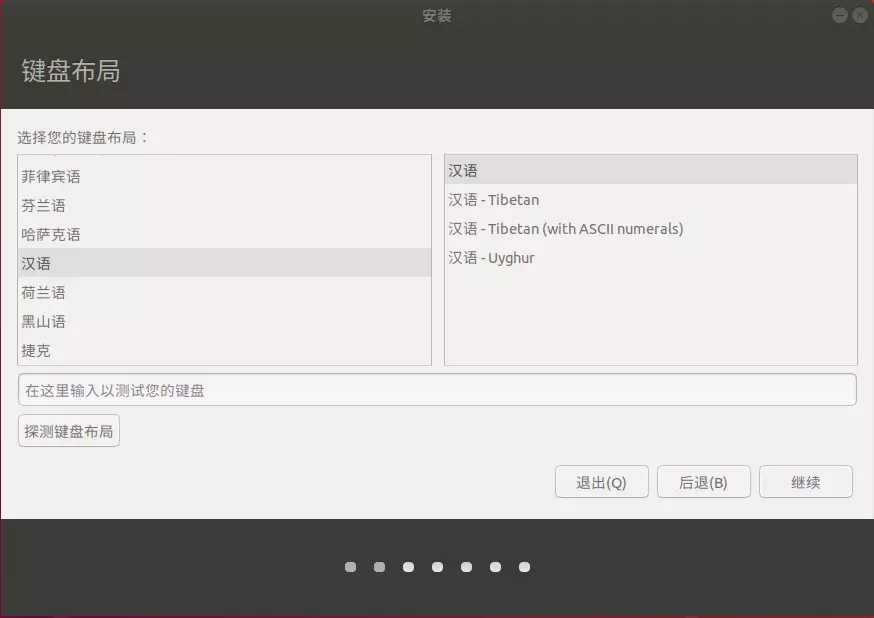Screen dimensions: 874x618
Task: Click the last progress dot at bottom
Action: 524,567
